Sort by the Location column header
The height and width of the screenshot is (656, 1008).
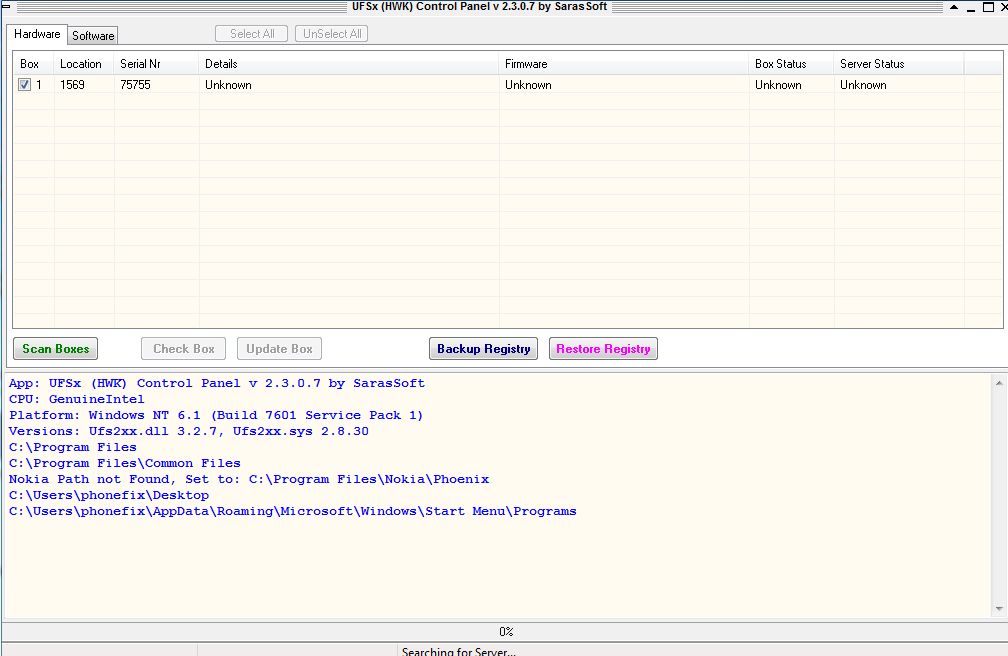coord(84,64)
